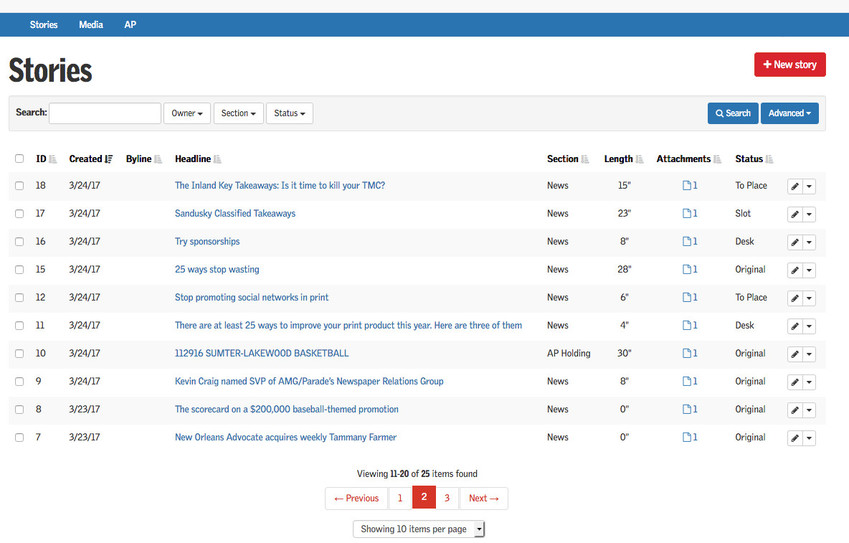This screenshot has height=543, width=849.
Task: Expand actions arrow for story 18
Action: [809, 186]
